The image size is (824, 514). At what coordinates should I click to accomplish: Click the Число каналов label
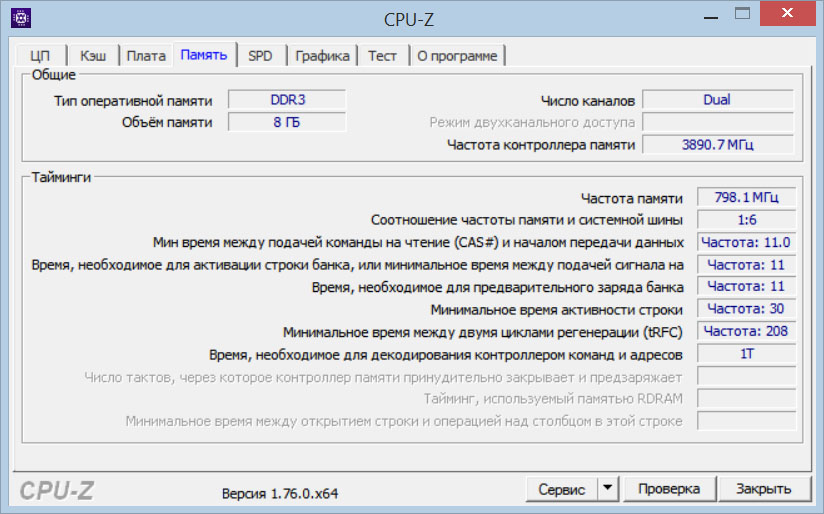tap(588, 100)
